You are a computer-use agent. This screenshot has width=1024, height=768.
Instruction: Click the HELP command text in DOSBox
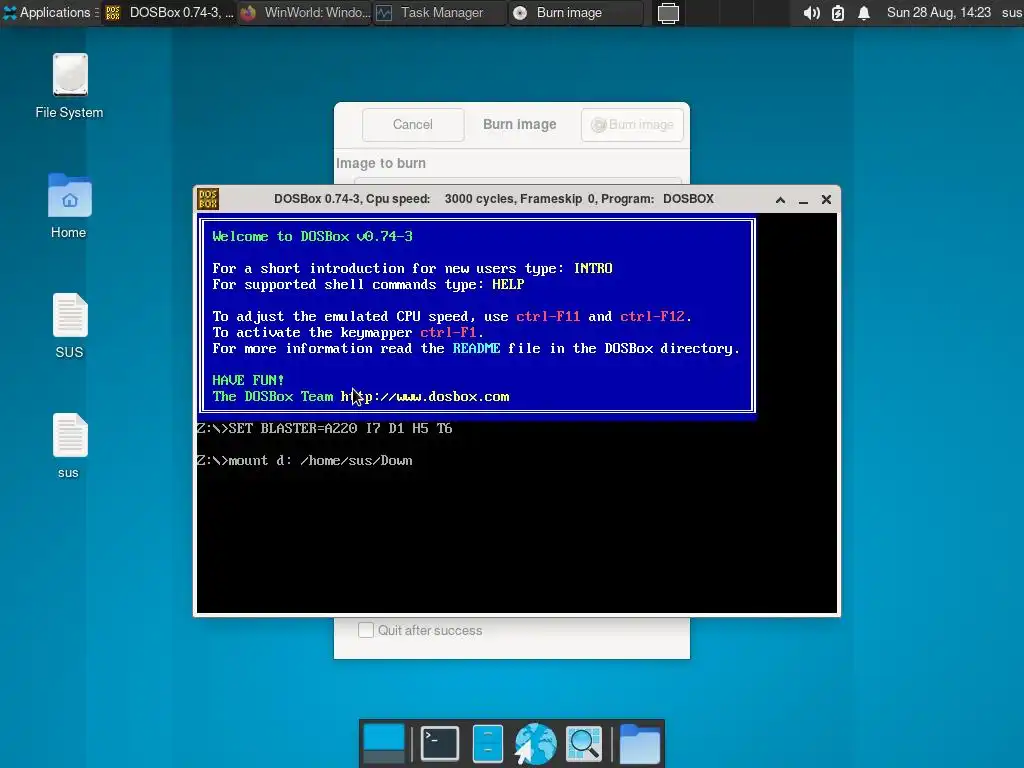[x=507, y=284]
